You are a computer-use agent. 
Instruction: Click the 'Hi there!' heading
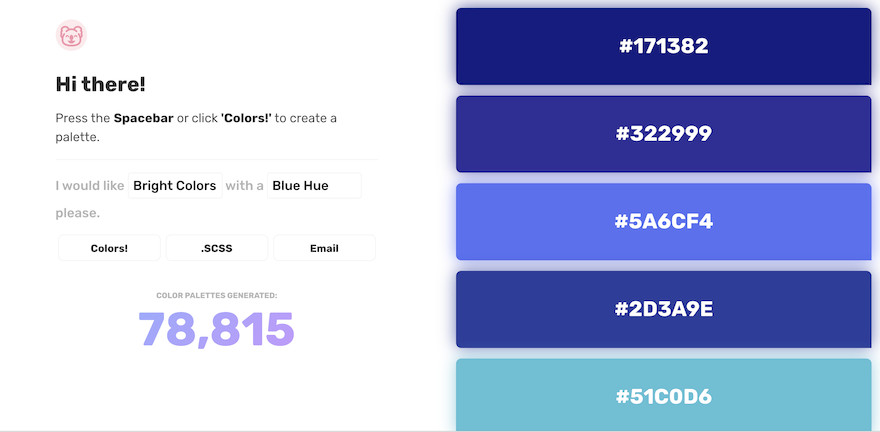[x=101, y=85]
